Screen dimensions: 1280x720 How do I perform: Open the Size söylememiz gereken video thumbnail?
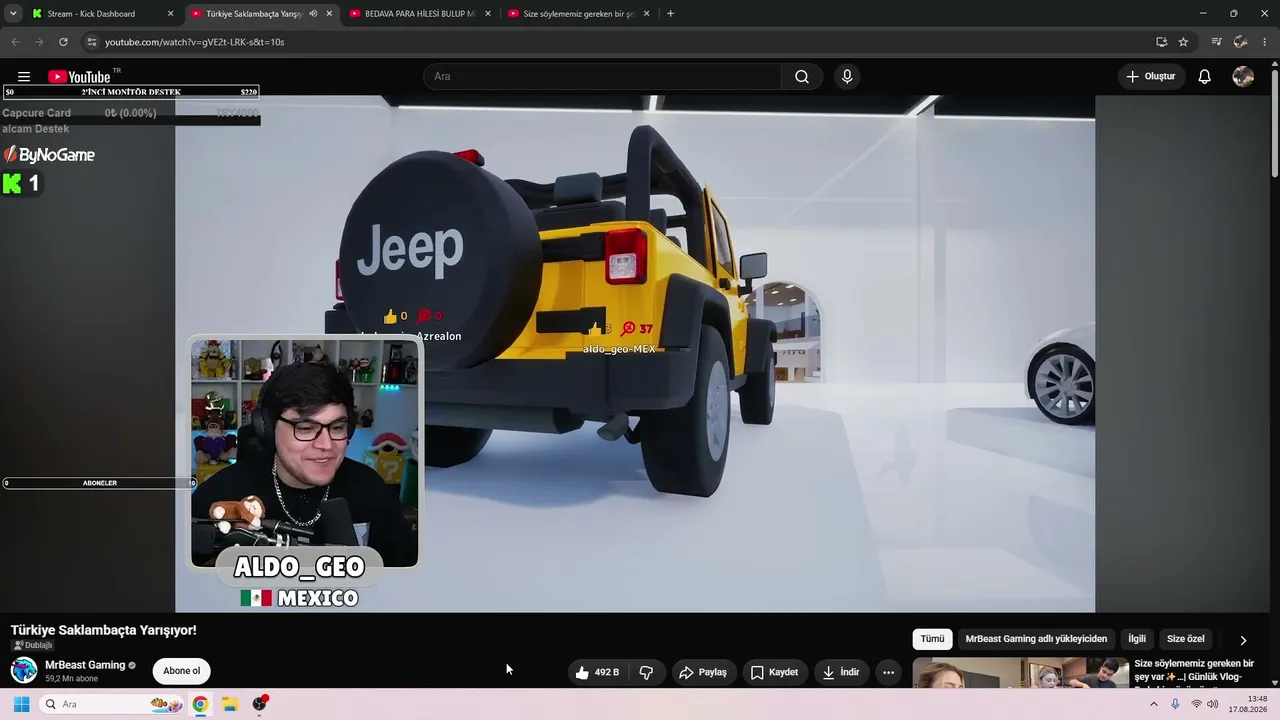coord(1020,672)
